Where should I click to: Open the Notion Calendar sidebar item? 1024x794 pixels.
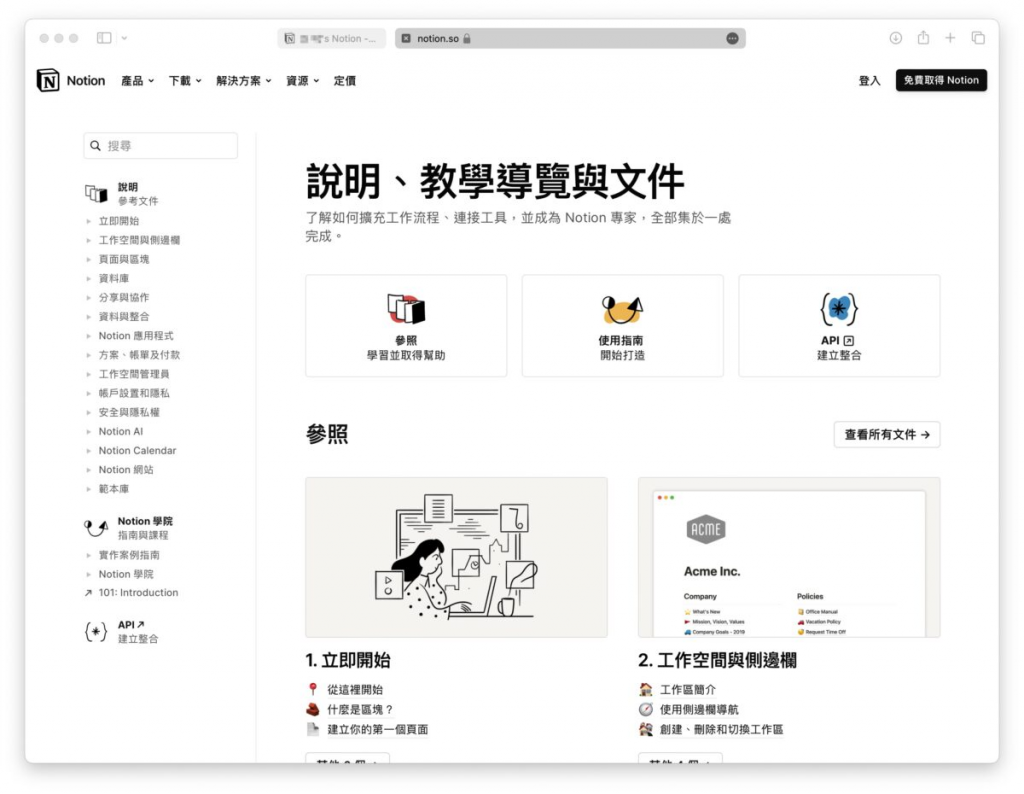pos(137,451)
